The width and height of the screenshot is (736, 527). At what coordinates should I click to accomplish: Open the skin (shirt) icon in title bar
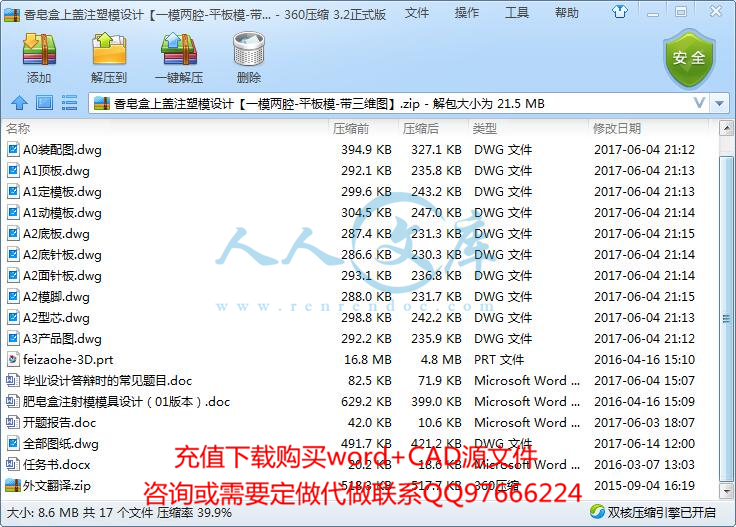click(x=620, y=12)
